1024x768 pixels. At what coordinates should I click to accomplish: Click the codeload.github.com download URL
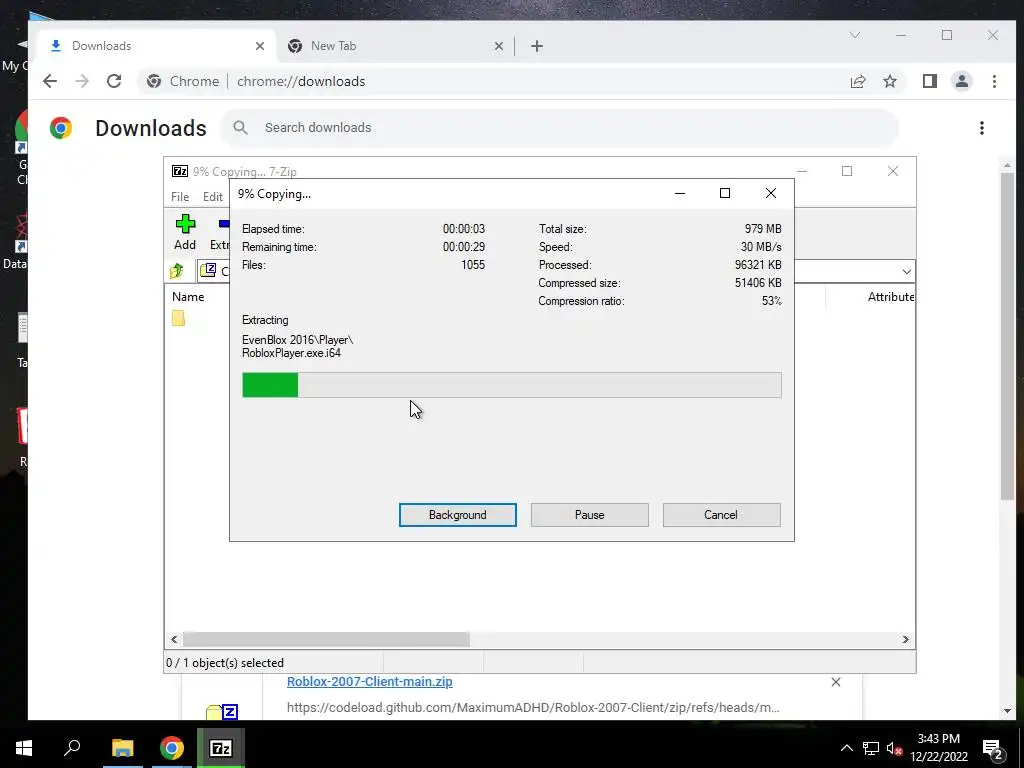click(532, 707)
